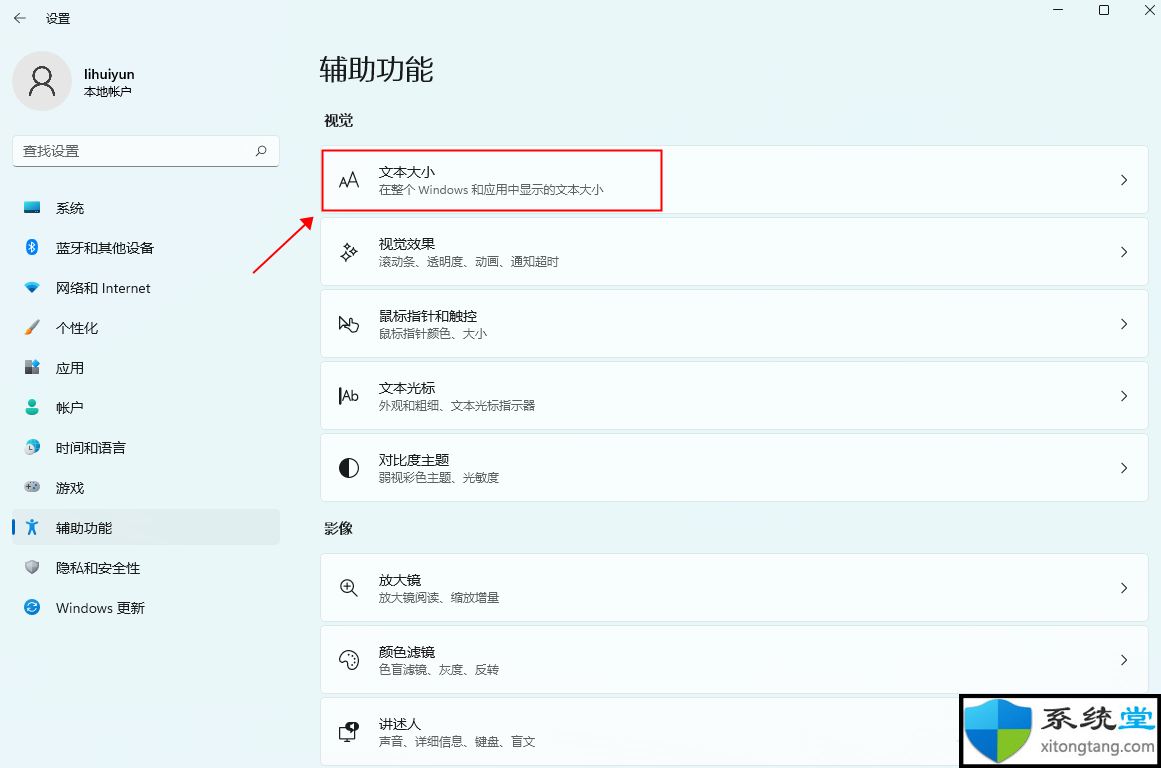This screenshot has height=768, width=1161.
Task: Click description 色盲滤镜、灰度、反转
Action: coord(438,670)
